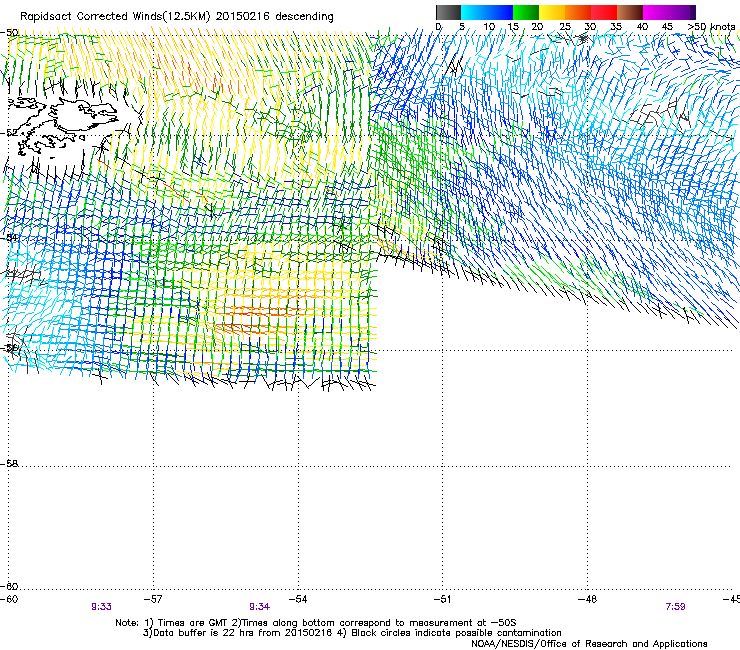Click the '25' label under the color bar

click(x=565, y=27)
